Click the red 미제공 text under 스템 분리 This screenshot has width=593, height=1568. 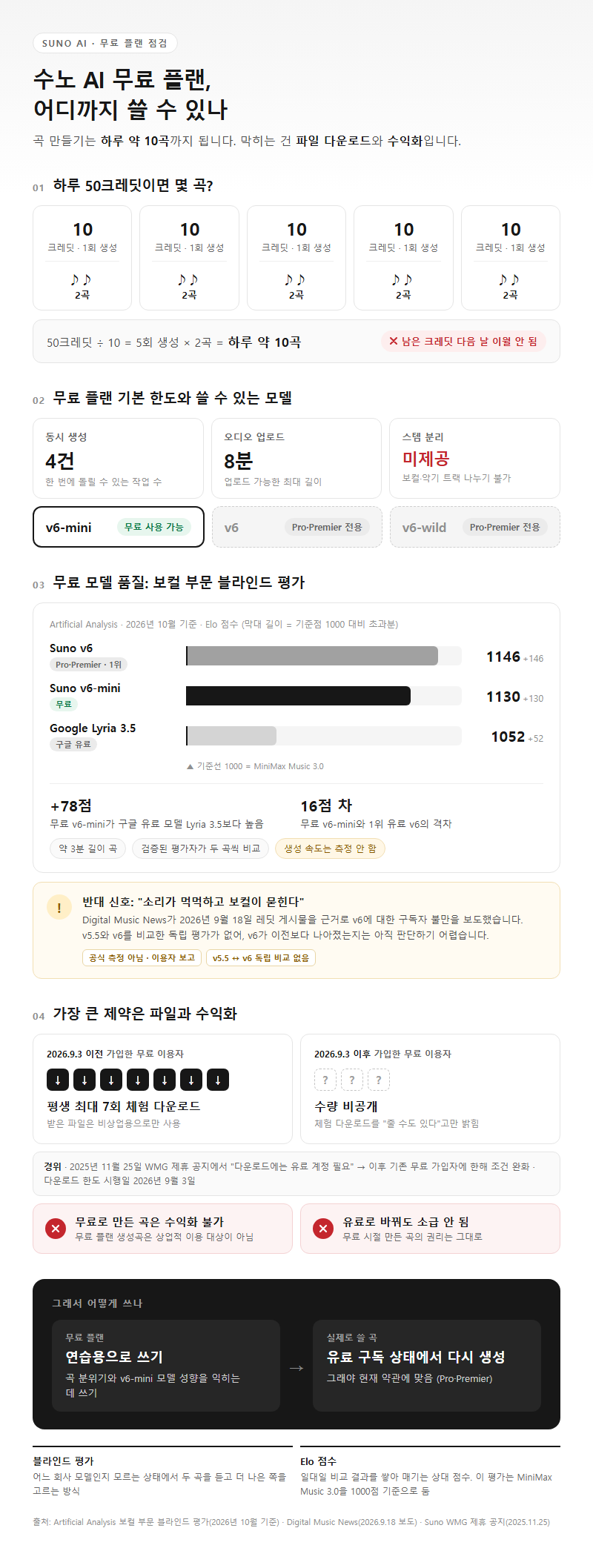[425, 459]
